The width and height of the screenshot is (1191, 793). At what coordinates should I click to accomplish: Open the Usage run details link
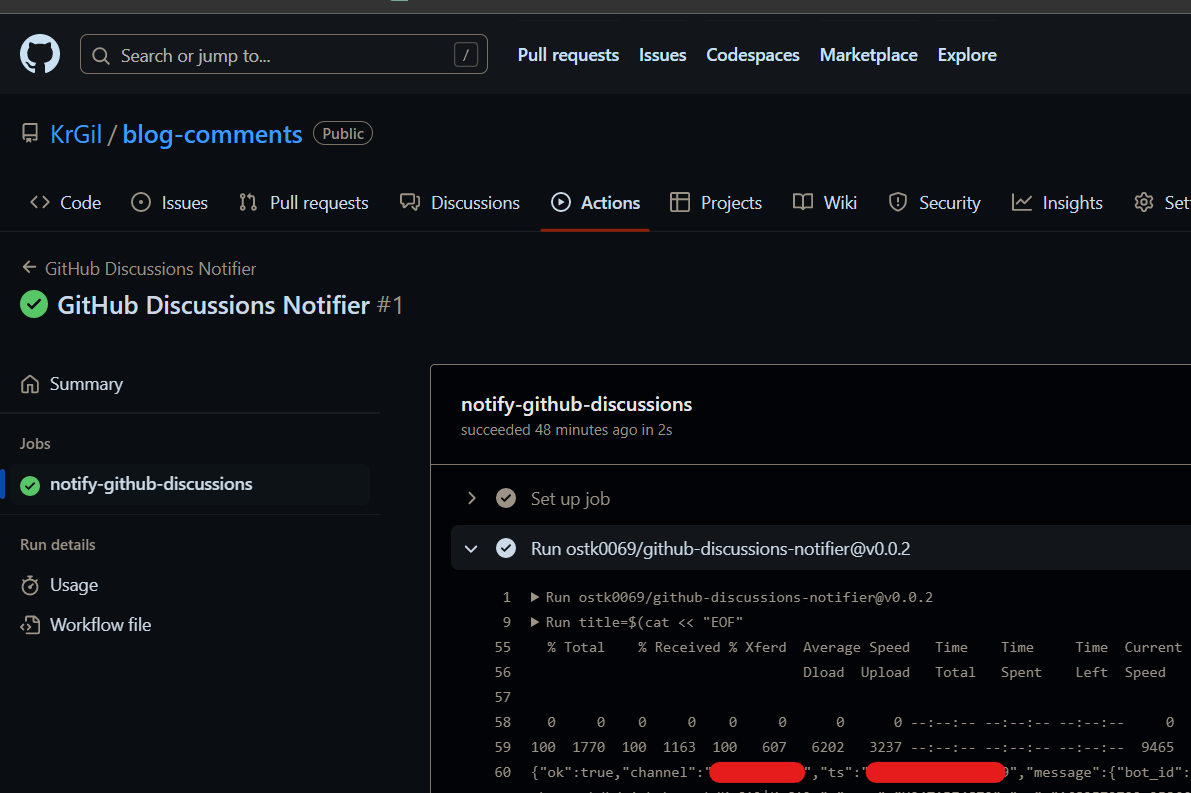click(74, 586)
